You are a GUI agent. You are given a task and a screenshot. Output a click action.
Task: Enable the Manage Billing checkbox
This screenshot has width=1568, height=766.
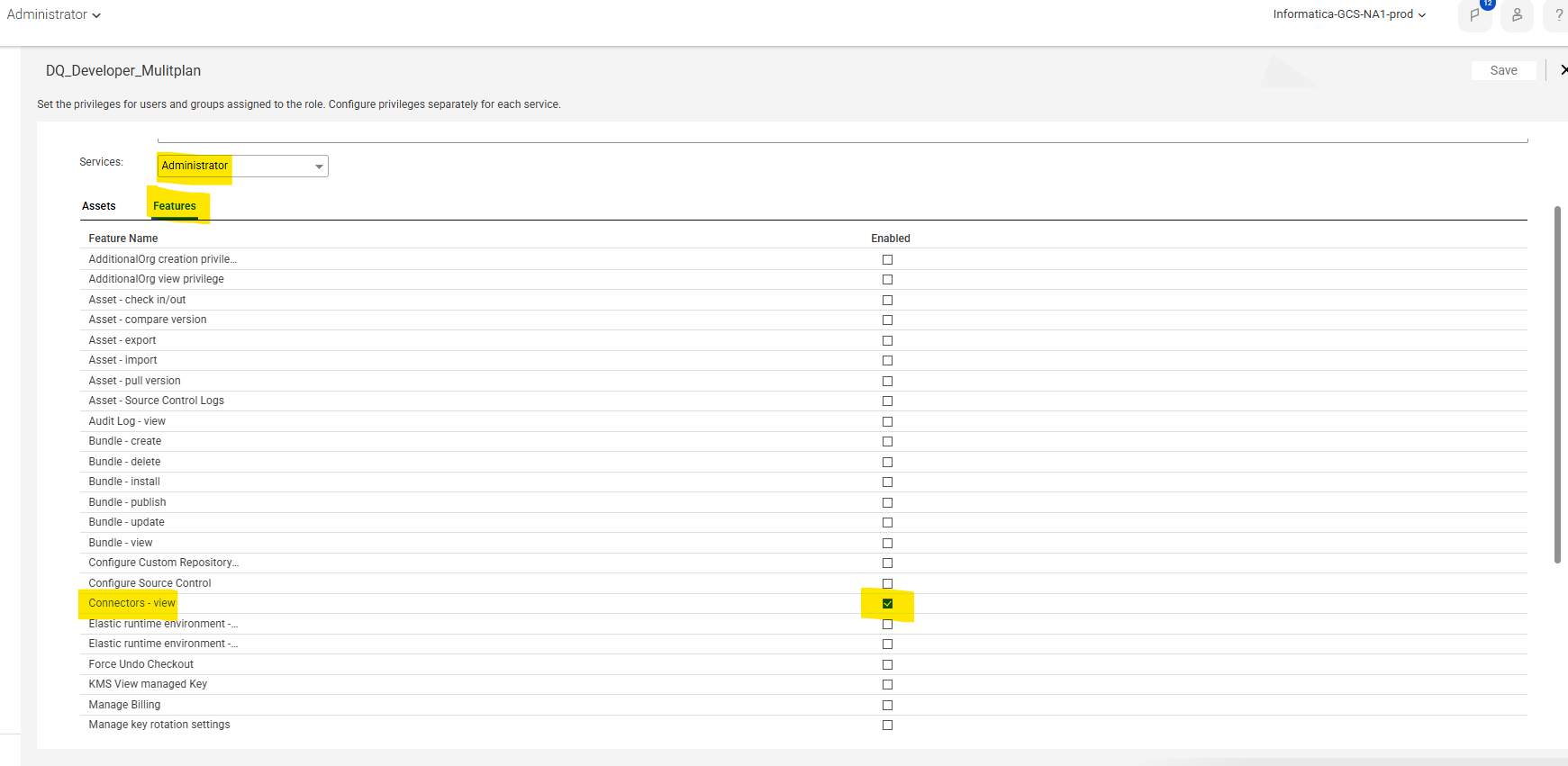pos(887,705)
